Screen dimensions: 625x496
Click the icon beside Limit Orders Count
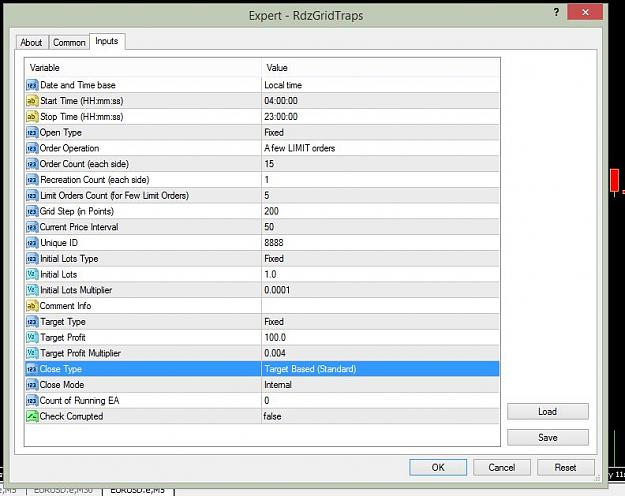pos(32,195)
